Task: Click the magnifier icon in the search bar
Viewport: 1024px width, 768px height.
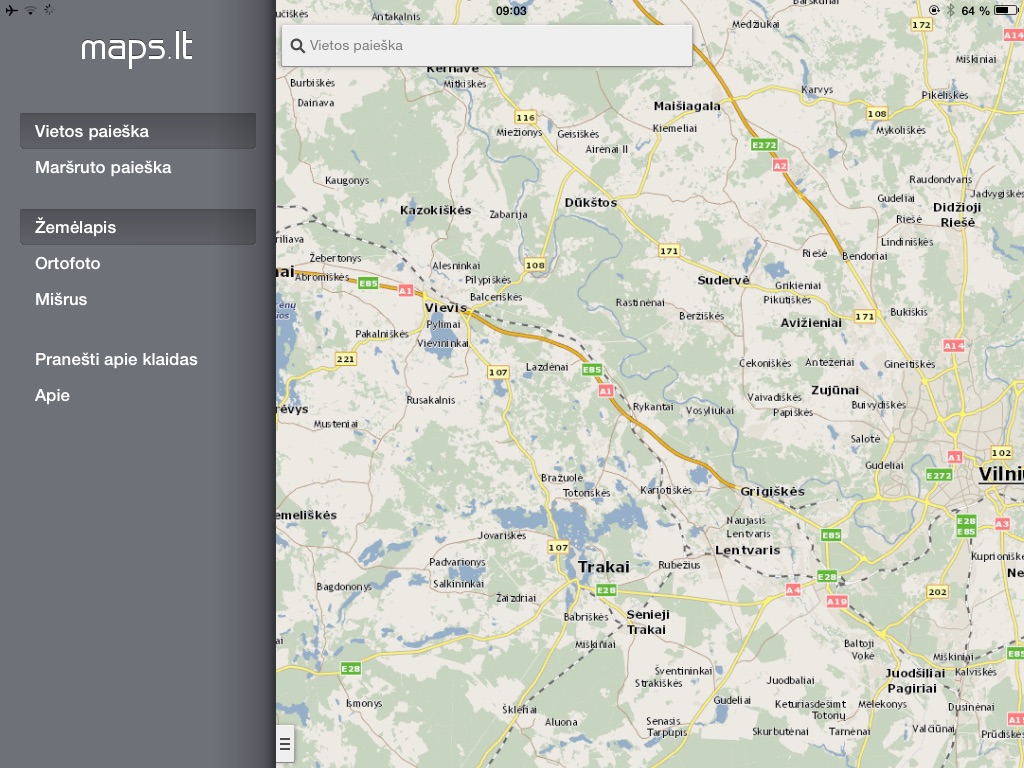Action: point(297,46)
